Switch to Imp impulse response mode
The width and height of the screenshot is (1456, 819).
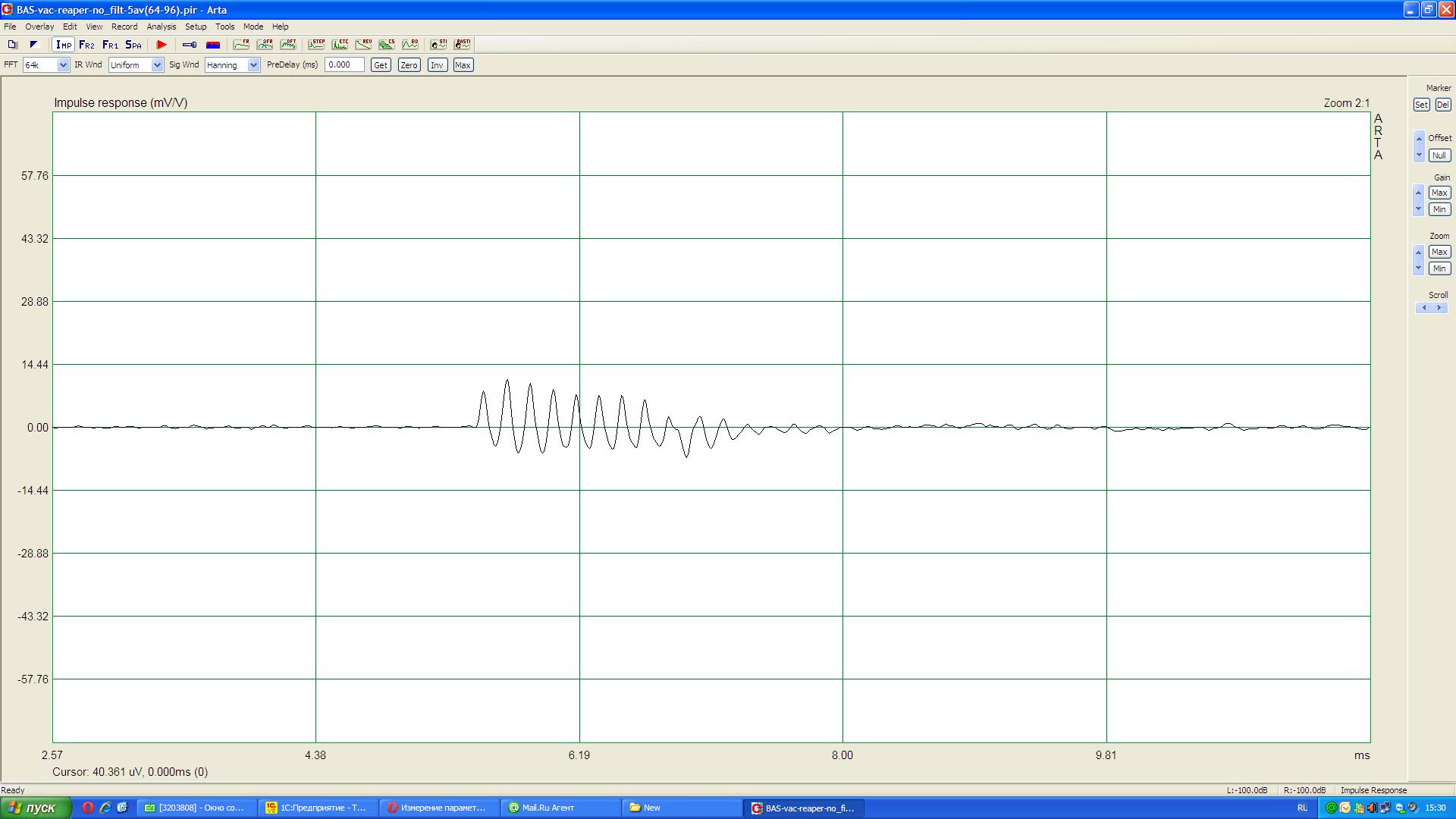click(64, 45)
